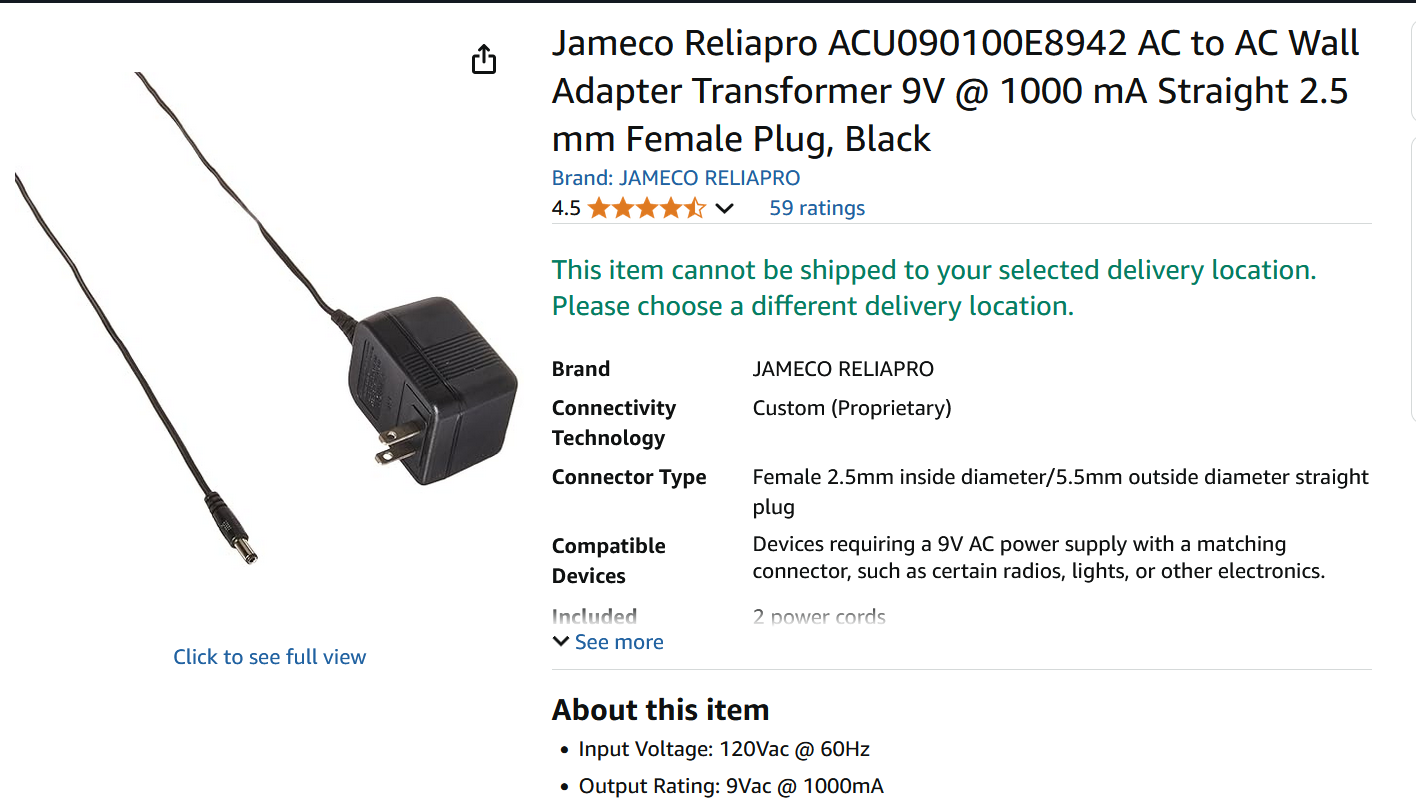Click the Connectivity Technology row label

[613, 422]
